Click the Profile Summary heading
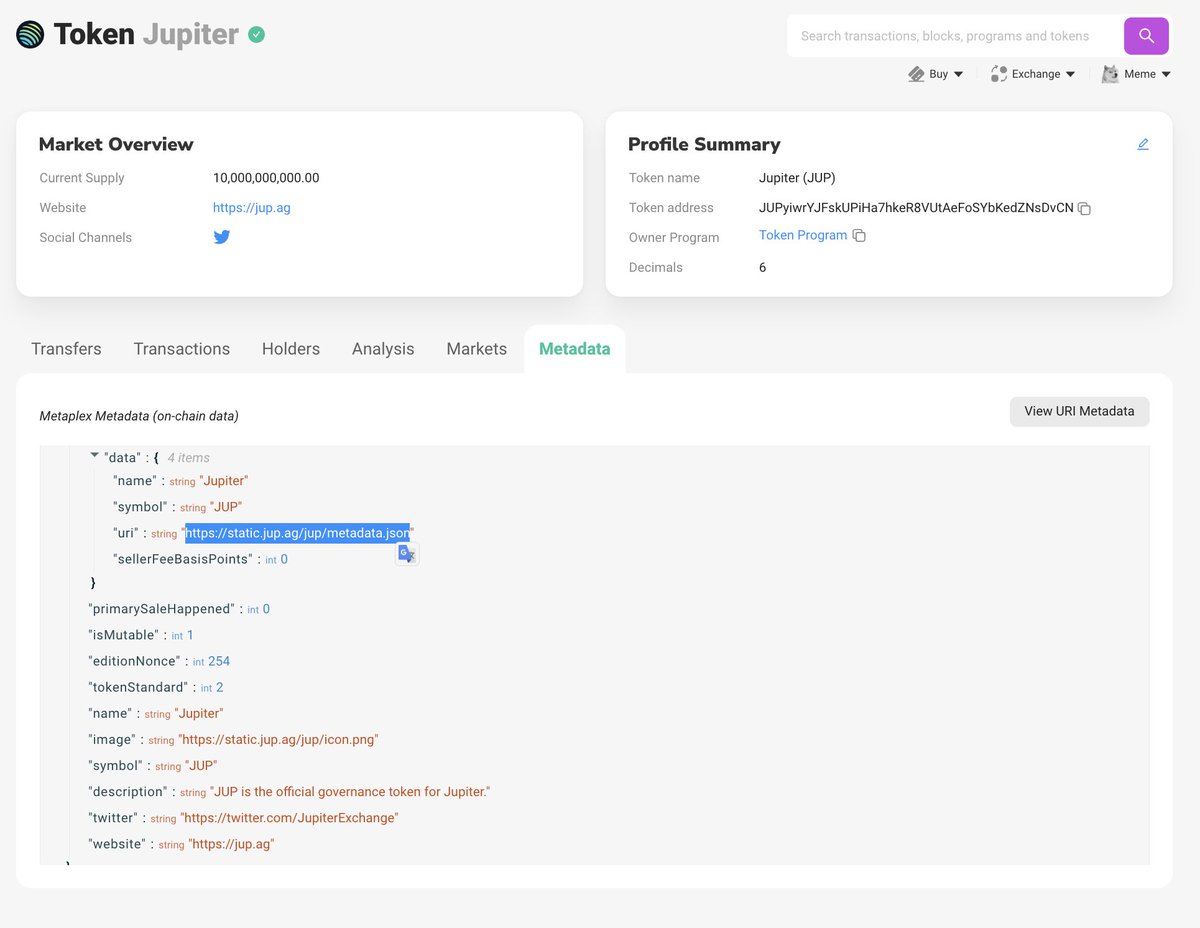The width and height of the screenshot is (1200, 928). tap(704, 144)
